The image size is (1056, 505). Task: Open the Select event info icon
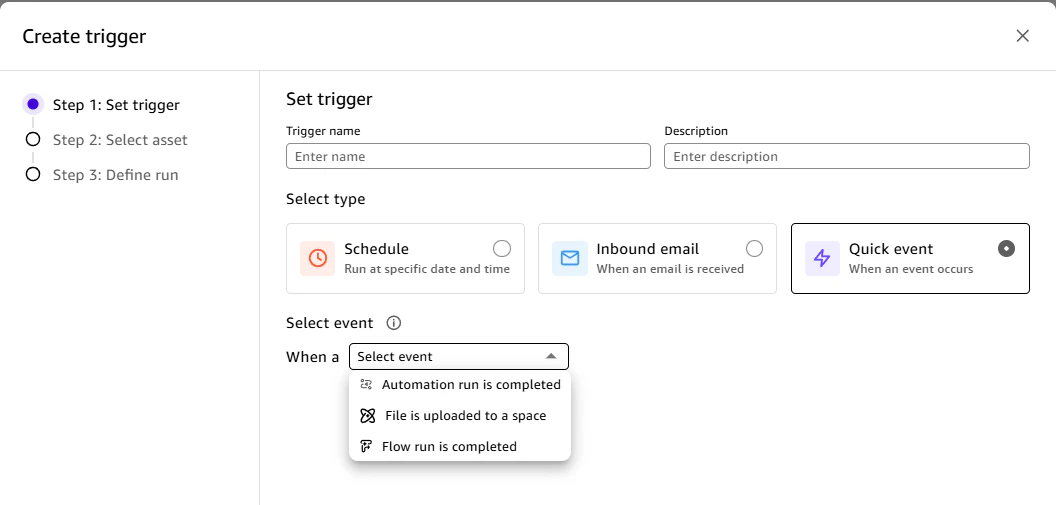click(x=394, y=323)
